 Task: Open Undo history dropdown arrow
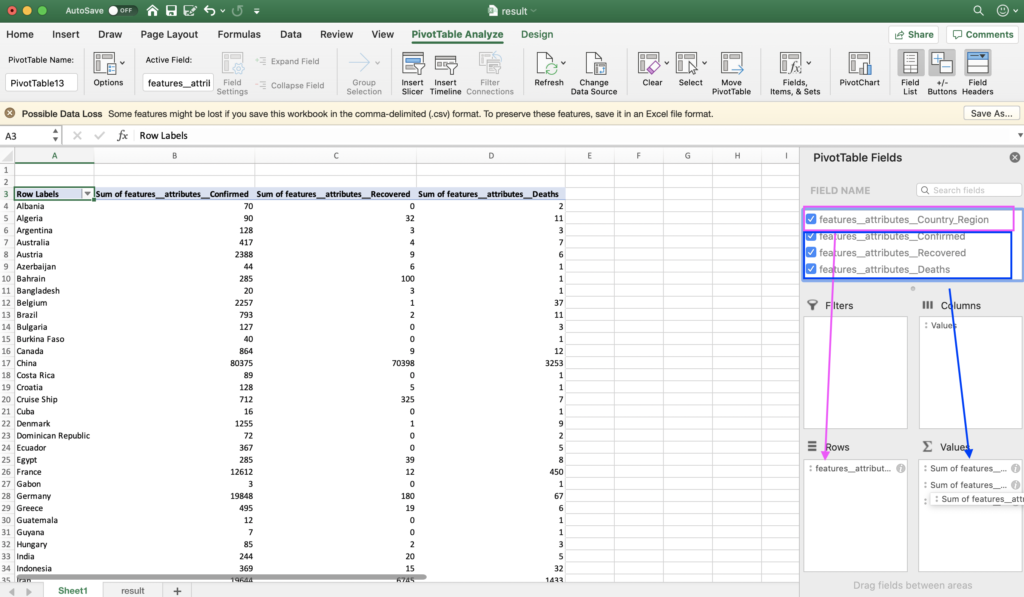223,11
